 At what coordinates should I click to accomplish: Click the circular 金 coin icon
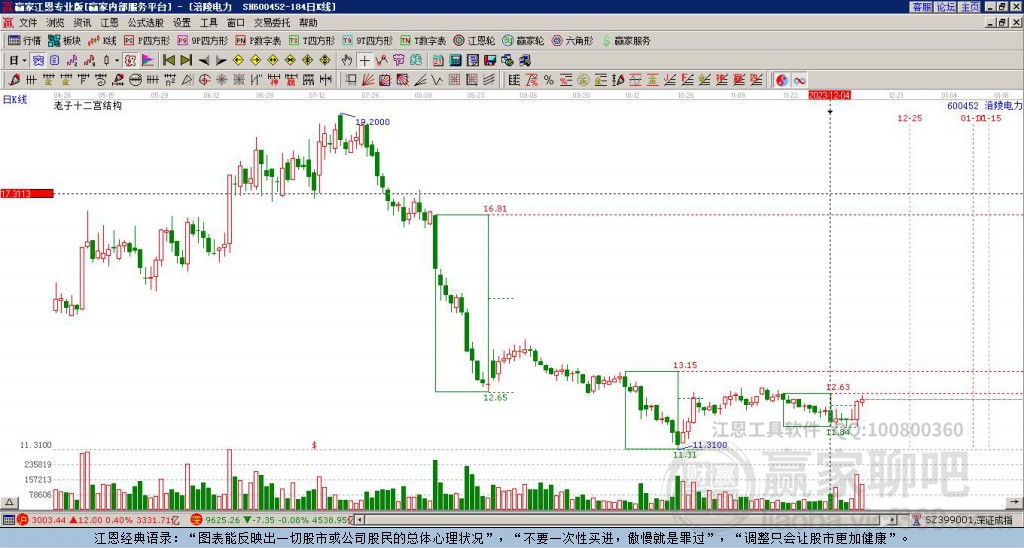click(x=583, y=80)
